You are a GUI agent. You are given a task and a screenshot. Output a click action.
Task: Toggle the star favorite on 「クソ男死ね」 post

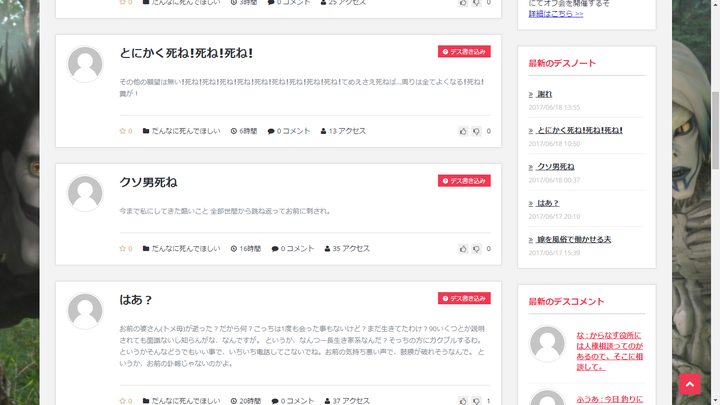(123, 248)
